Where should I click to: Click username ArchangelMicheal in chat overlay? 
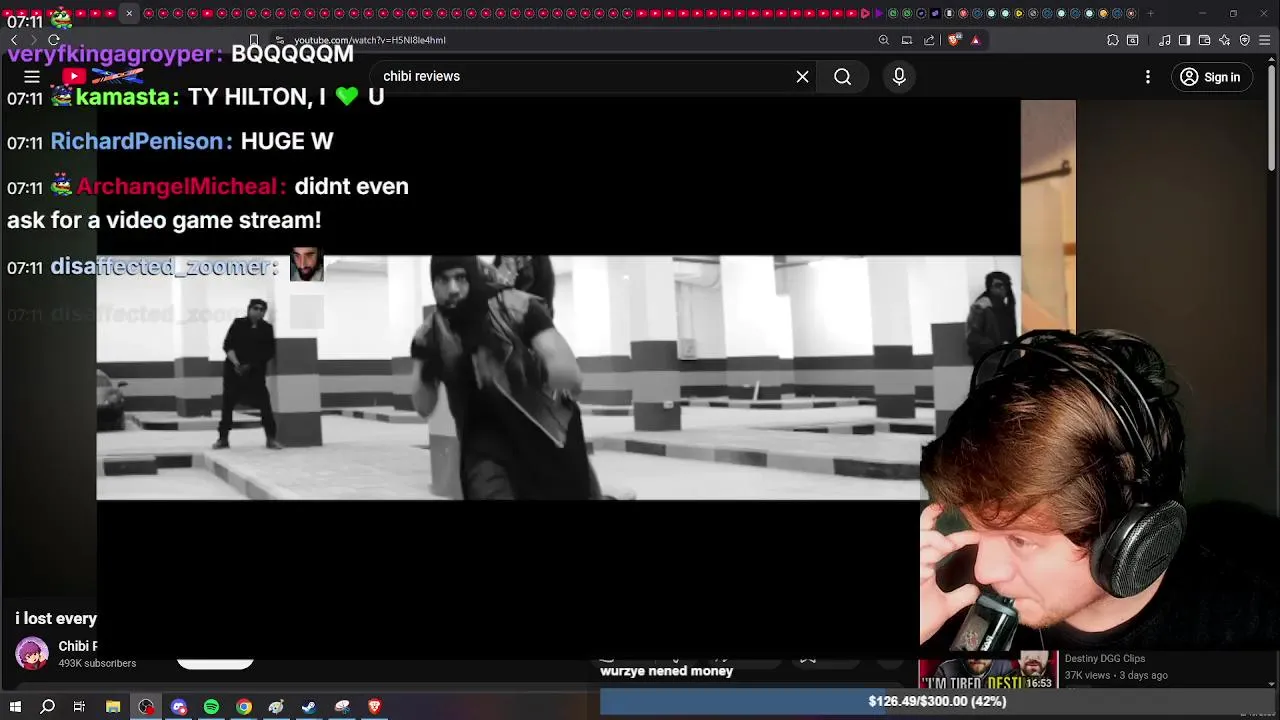point(177,186)
